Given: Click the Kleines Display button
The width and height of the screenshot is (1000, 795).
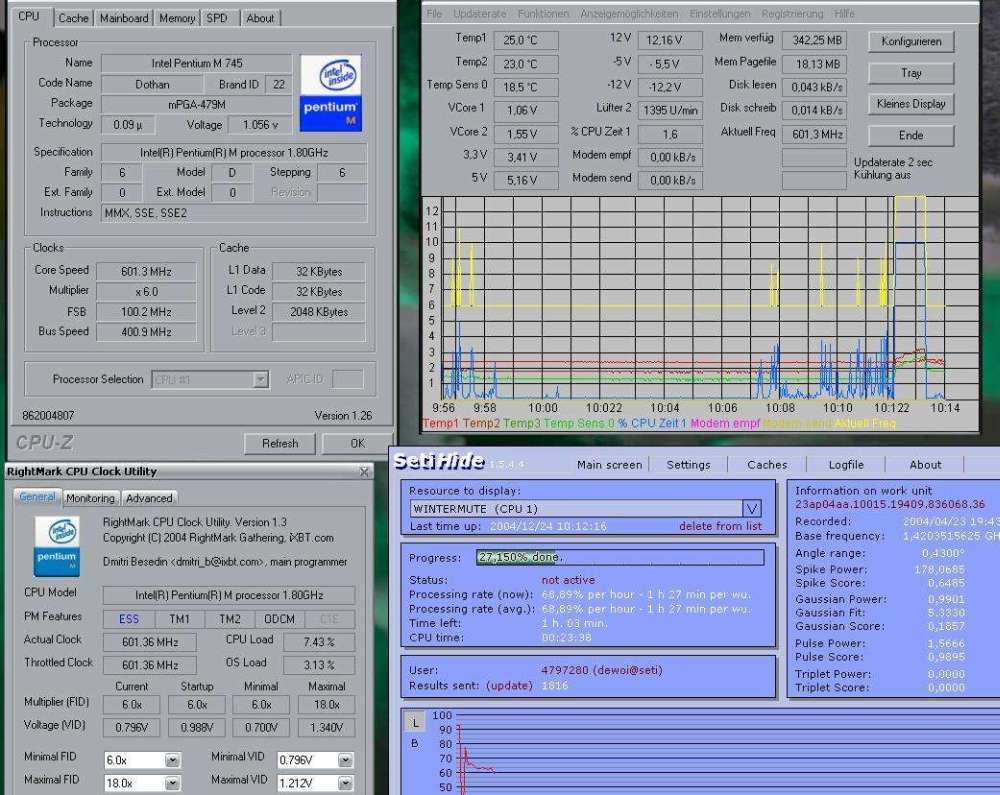Looking at the screenshot, I should coord(911,104).
